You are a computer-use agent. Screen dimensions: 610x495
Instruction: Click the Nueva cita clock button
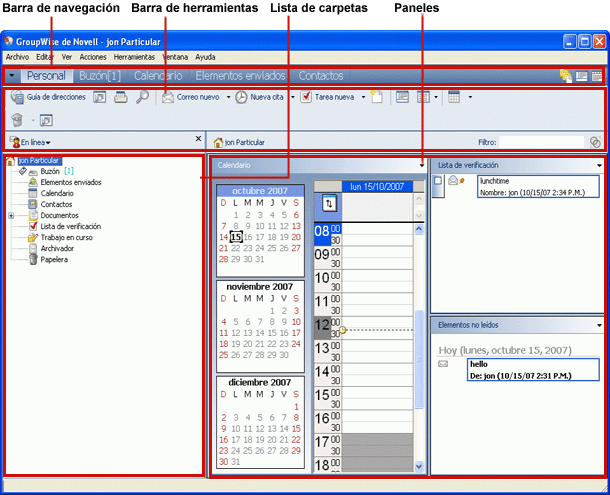point(259,97)
